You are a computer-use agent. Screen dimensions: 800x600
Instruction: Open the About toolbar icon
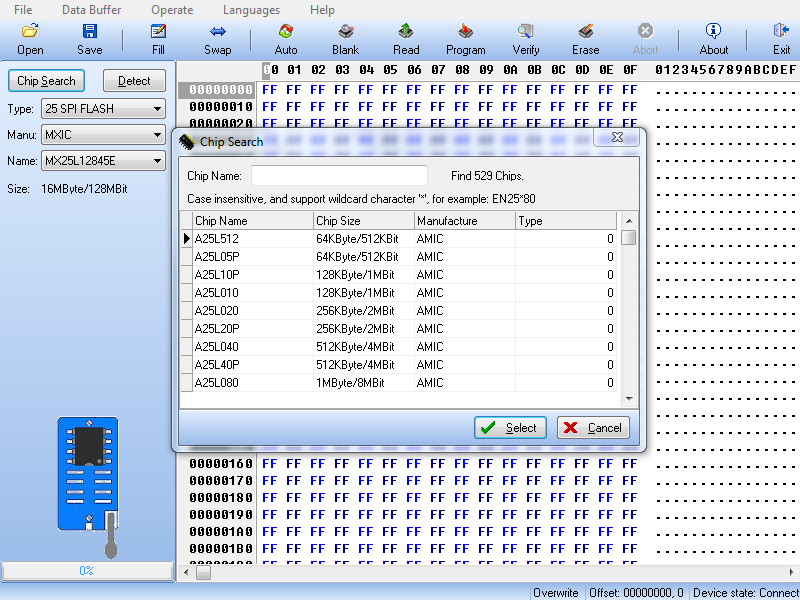tap(713, 39)
